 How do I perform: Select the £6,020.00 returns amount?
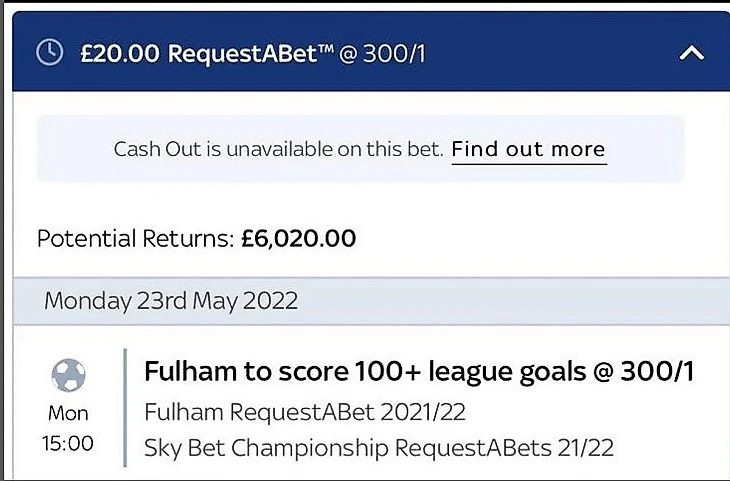[298, 239]
